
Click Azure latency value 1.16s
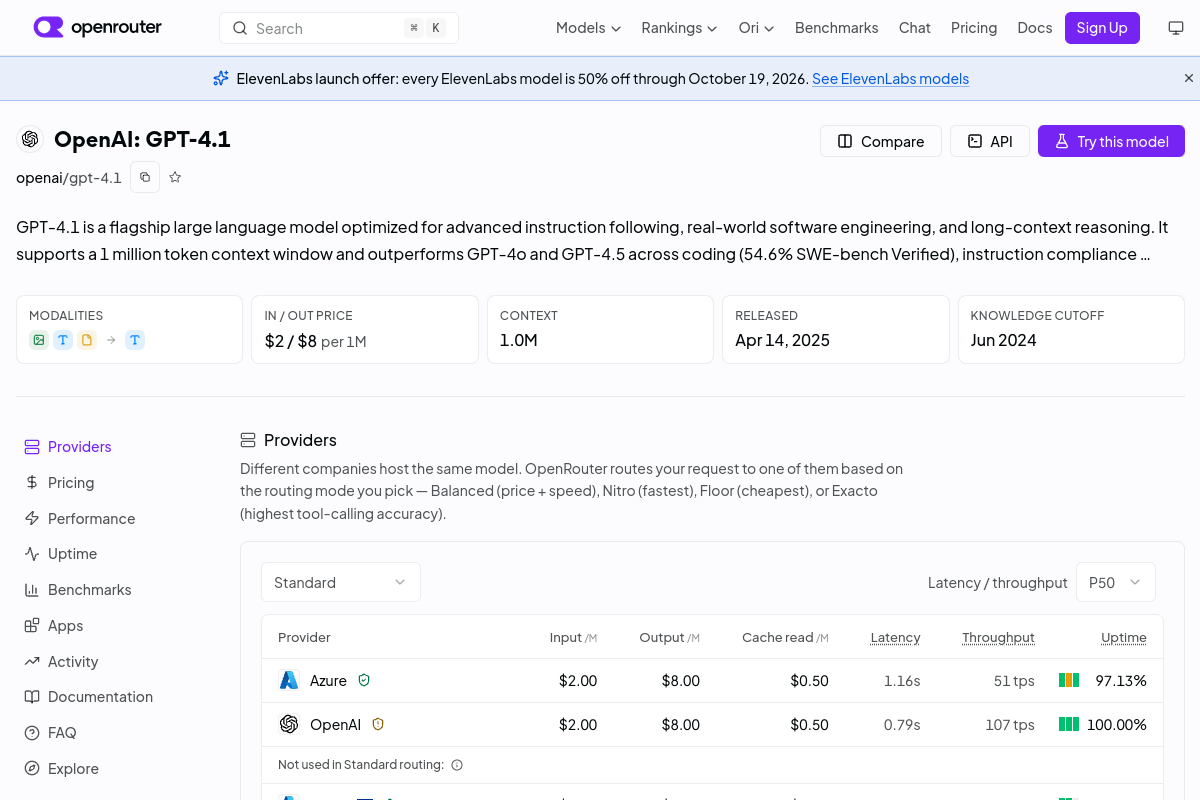(902, 681)
